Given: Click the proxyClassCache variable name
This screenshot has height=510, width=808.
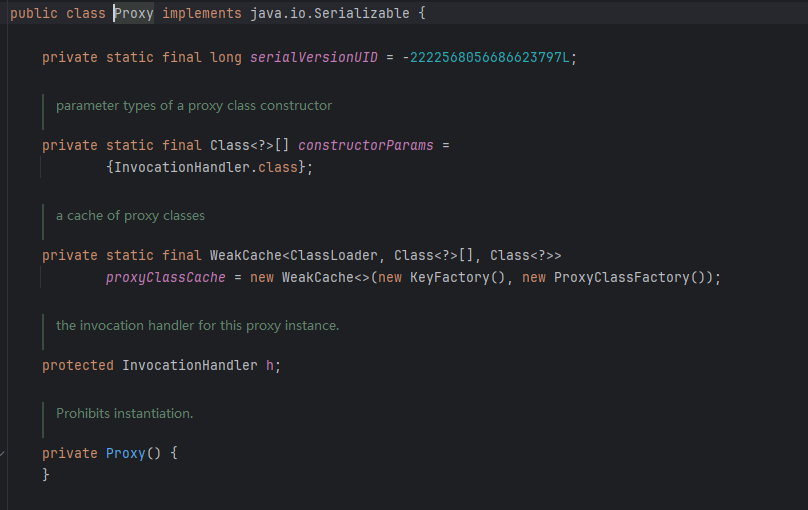Looking at the screenshot, I should 165,278.
